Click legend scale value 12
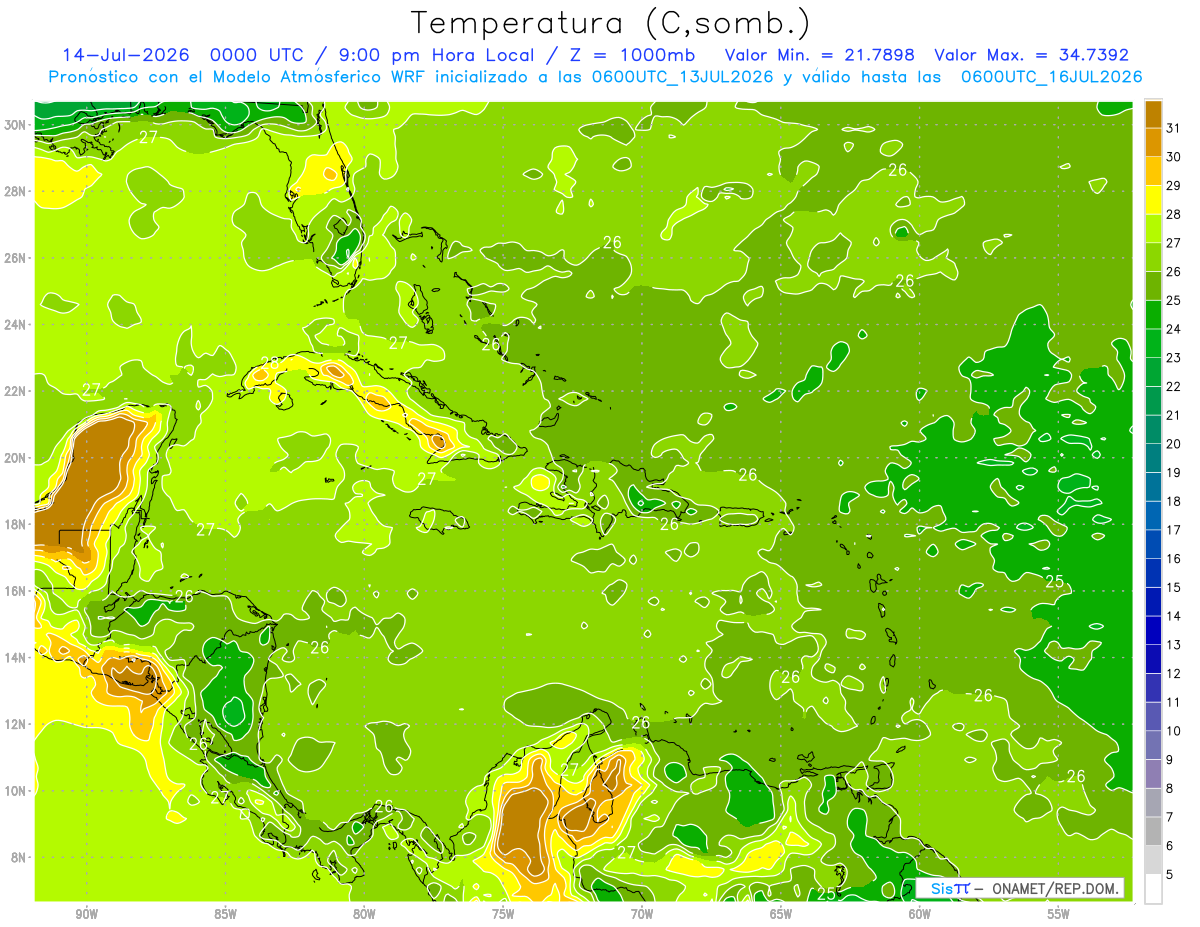1200x927 pixels. pos(1174,674)
